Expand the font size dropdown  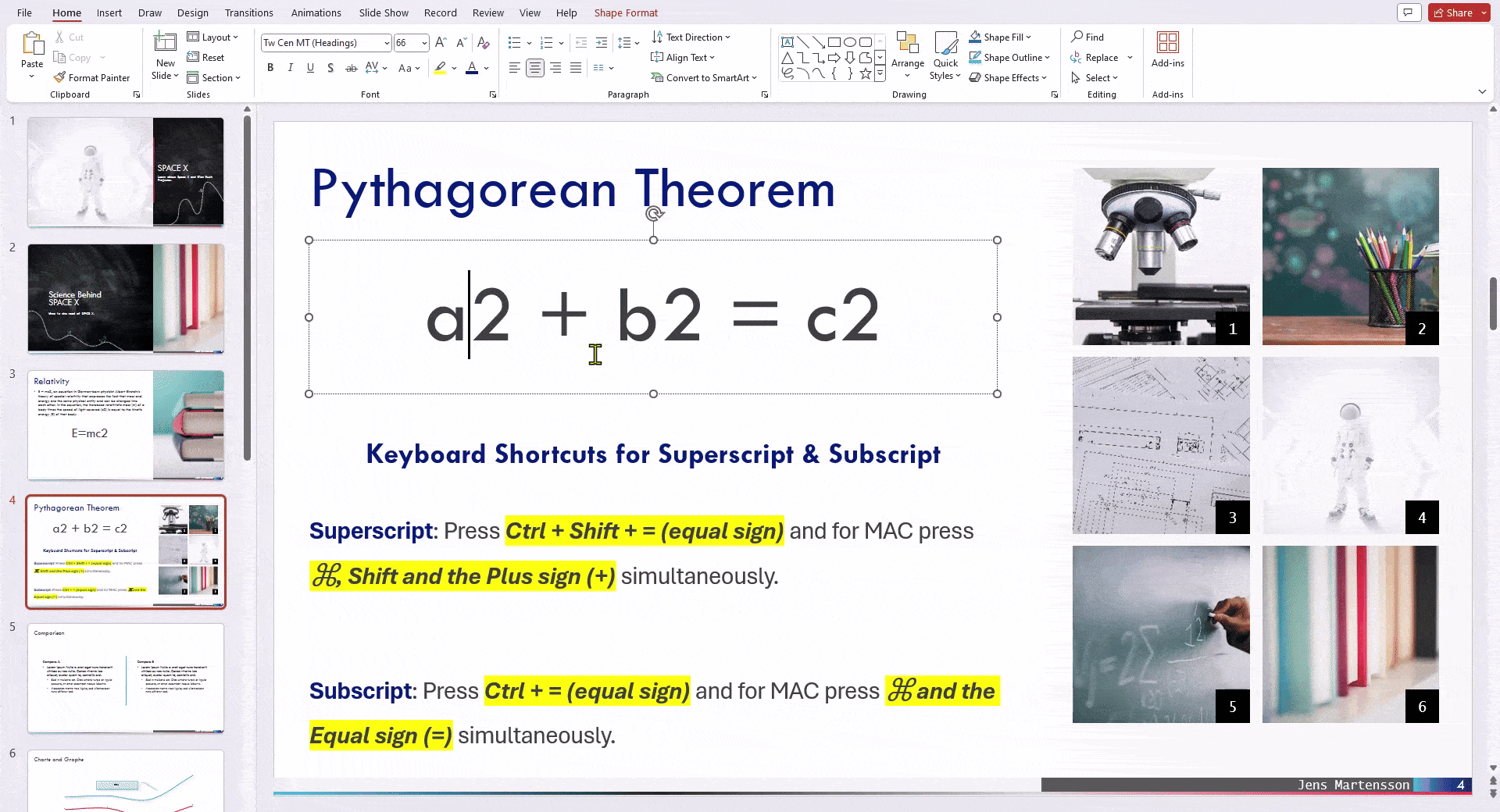pos(424,43)
